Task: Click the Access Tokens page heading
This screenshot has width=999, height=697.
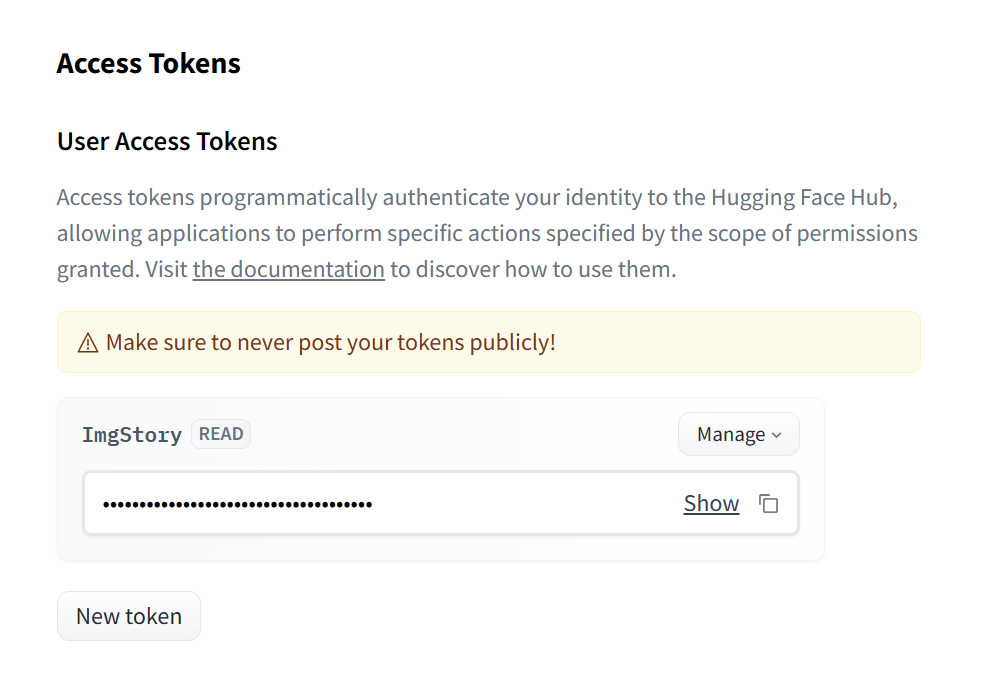Action: 149,63
